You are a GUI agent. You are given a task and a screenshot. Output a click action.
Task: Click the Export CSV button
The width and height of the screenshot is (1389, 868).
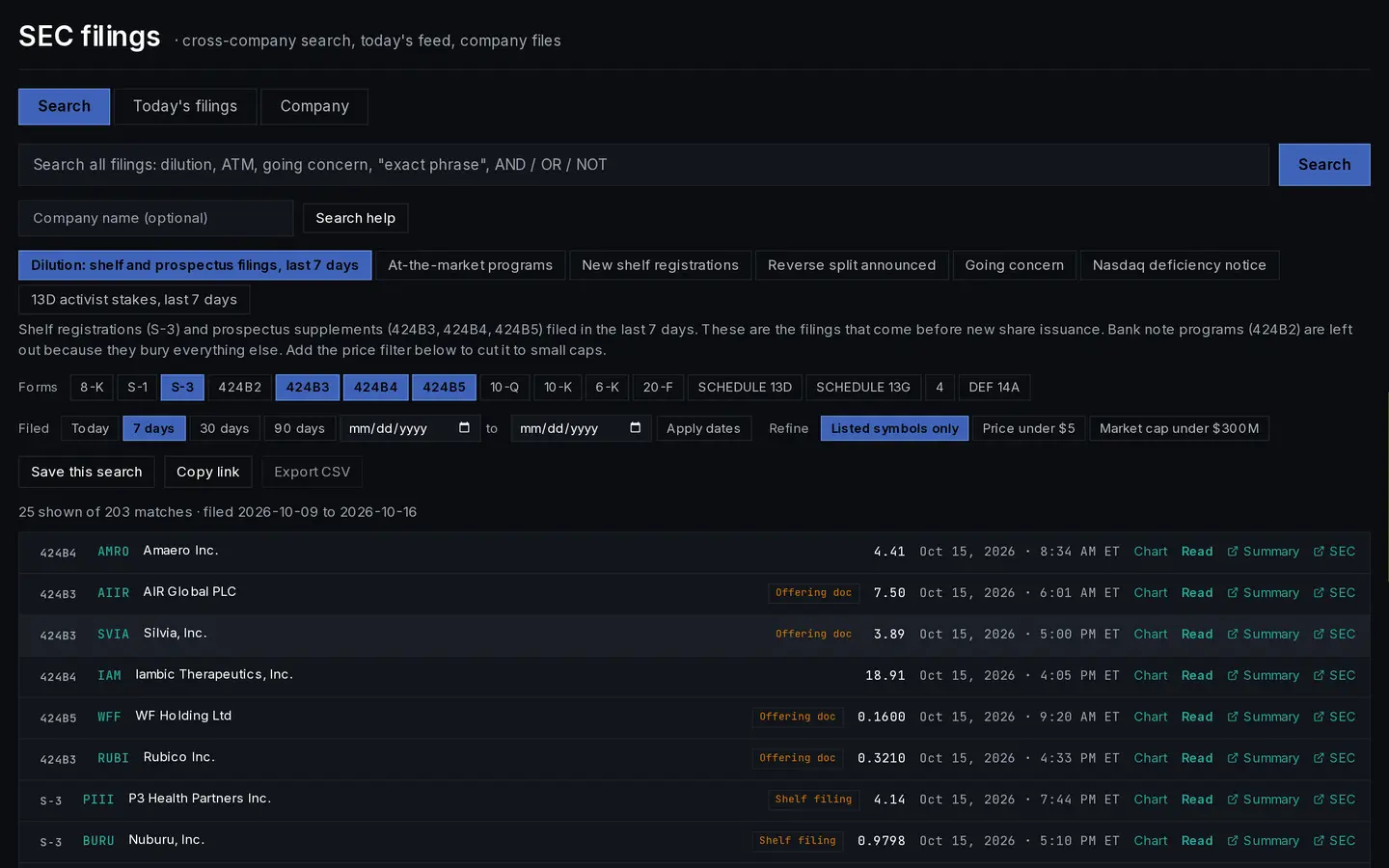(x=313, y=472)
